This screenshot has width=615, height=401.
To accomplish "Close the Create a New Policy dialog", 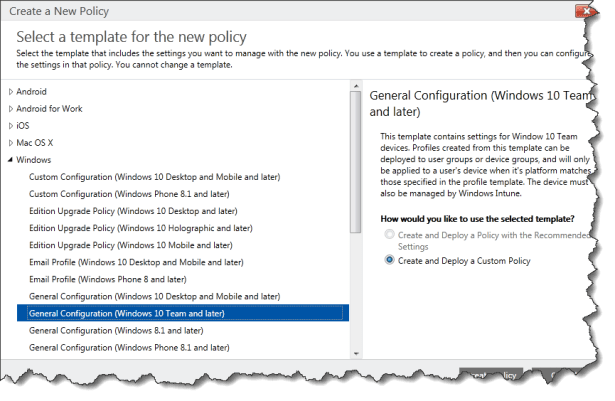I will pyautogui.click(x=585, y=11).
